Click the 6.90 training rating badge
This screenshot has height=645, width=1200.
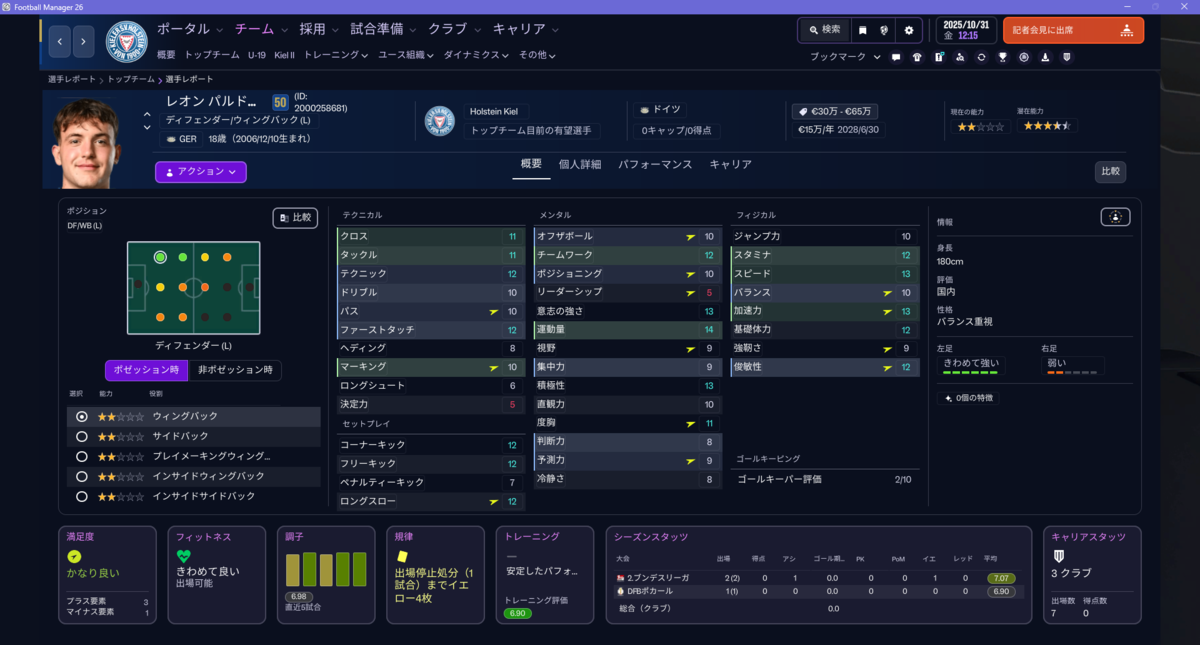click(517, 613)
